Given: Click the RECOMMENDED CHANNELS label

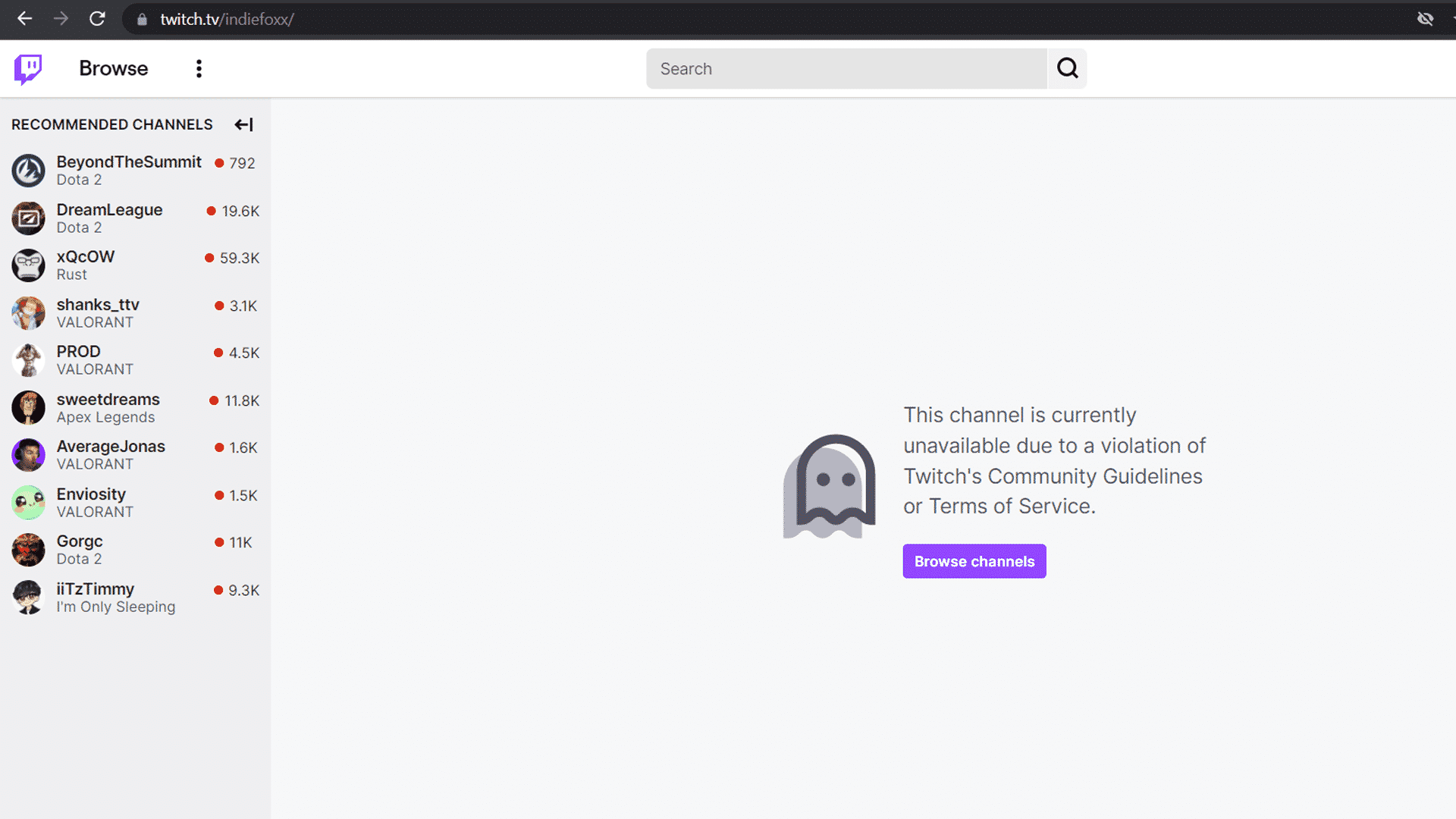Looking at the screenshot, I should [x=112, y=124].
